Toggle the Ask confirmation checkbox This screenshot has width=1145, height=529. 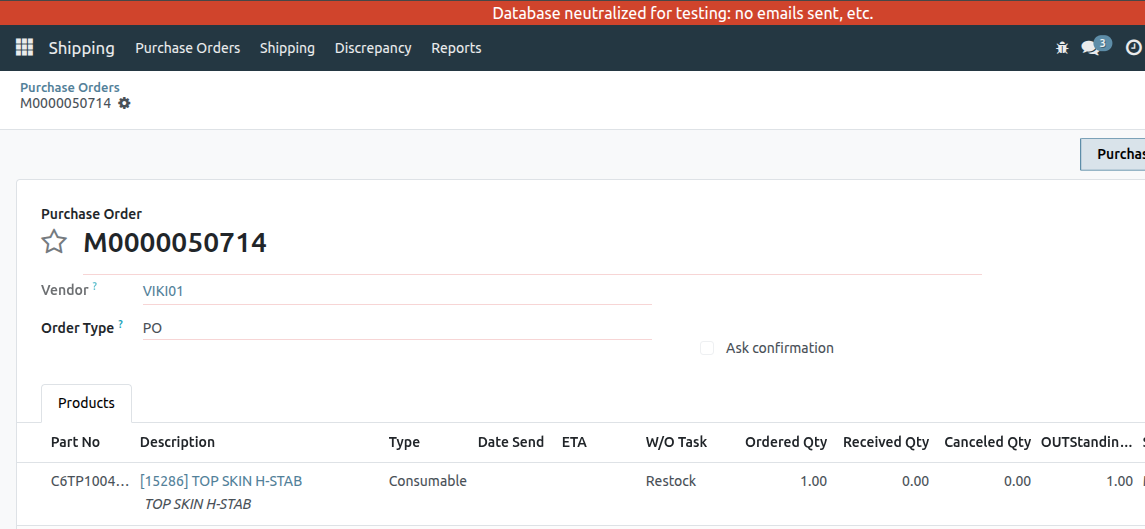(x=707, y=348)
